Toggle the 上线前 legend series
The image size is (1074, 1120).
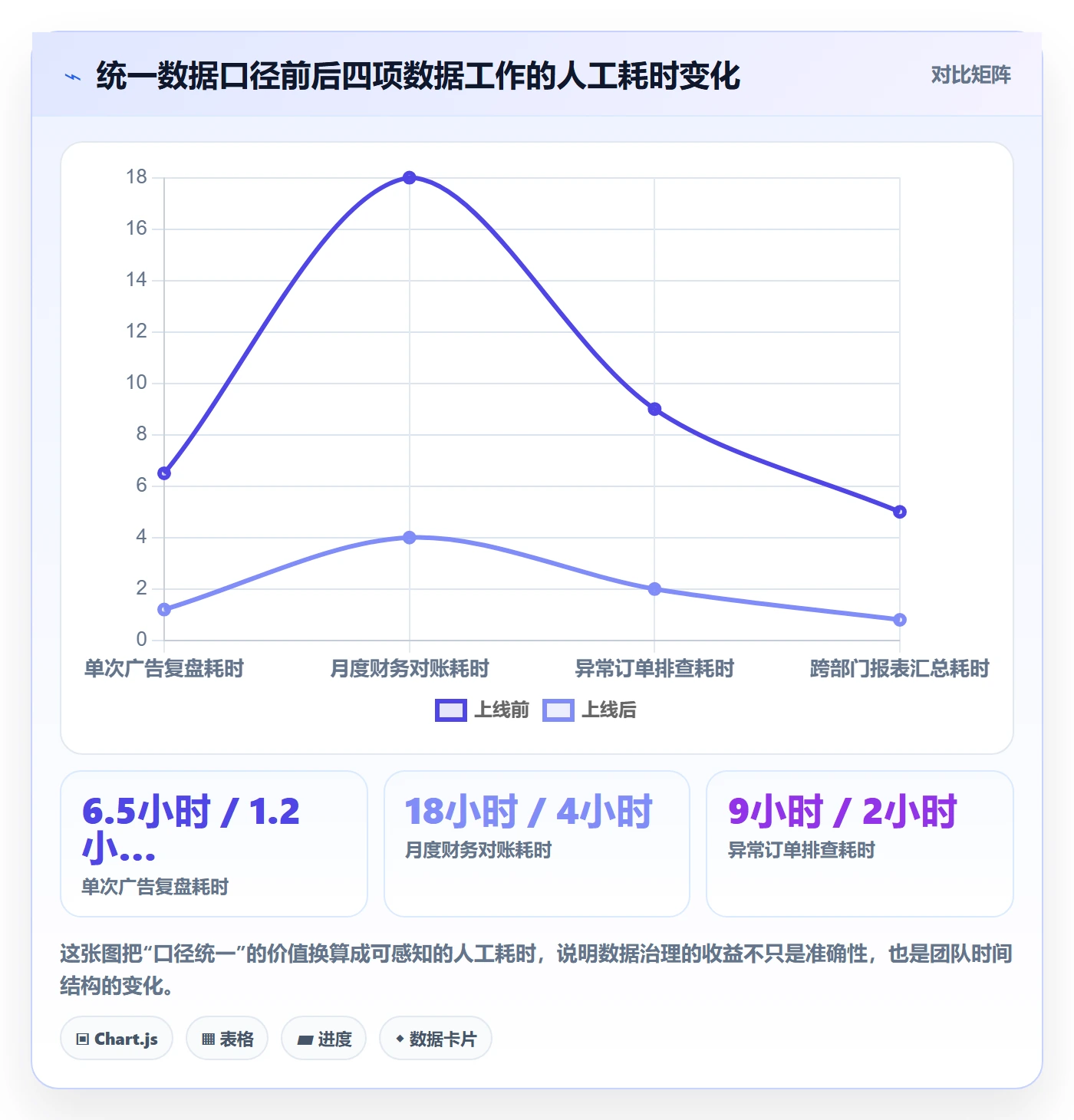pos(483,710)
